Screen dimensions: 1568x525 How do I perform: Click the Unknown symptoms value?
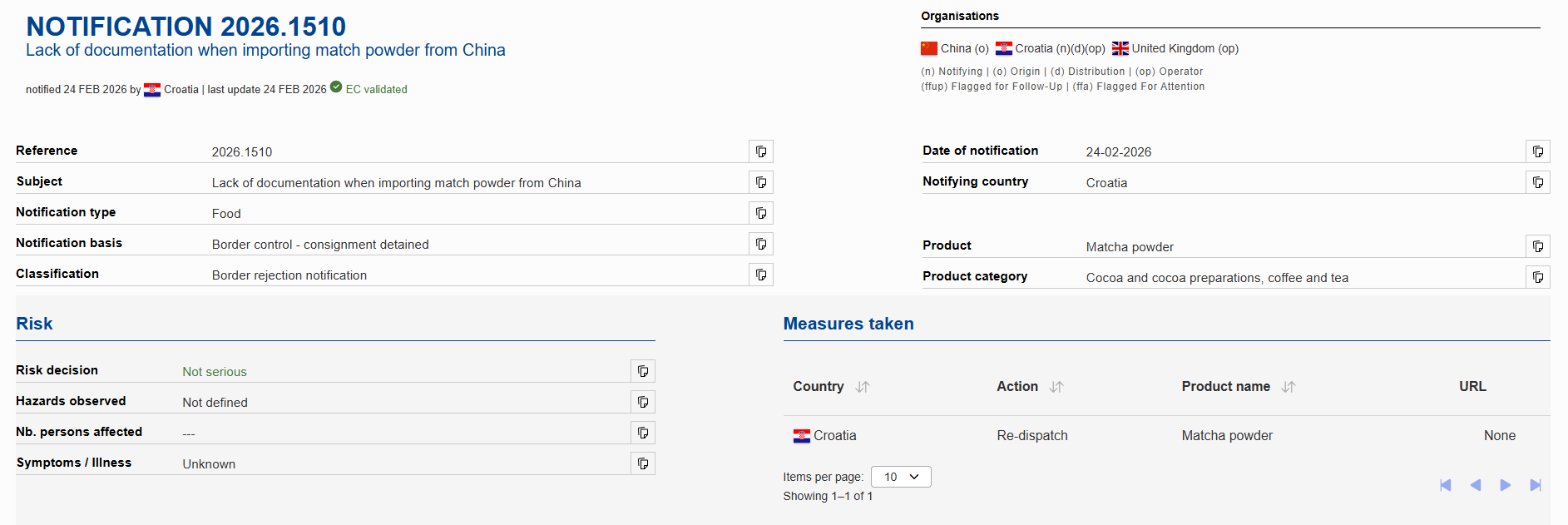pyautogui.click(x=209, y=464)
